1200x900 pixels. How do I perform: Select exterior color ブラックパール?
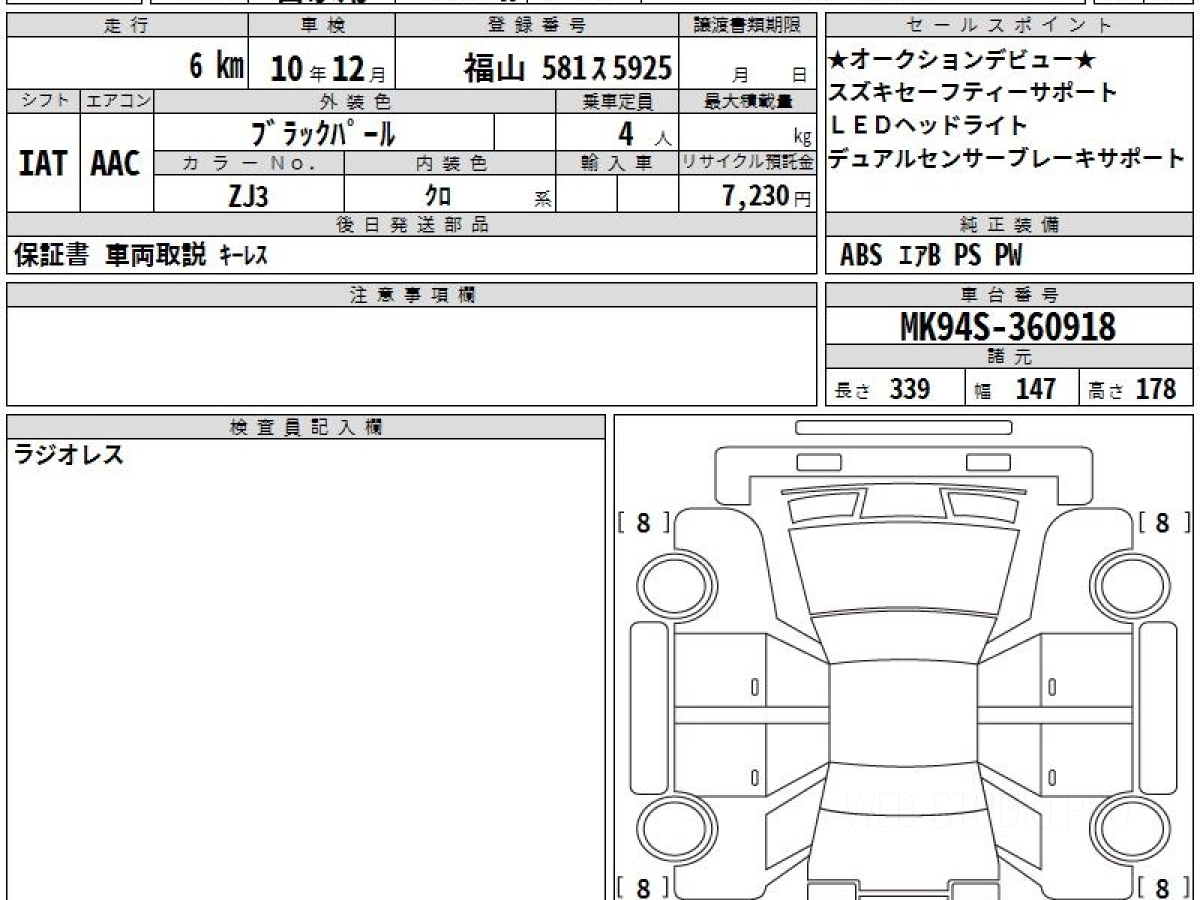(324, 132)
